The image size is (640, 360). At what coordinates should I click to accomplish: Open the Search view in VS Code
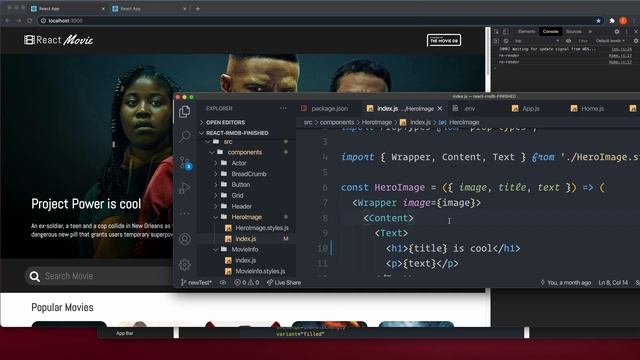[x=184, y=136]
